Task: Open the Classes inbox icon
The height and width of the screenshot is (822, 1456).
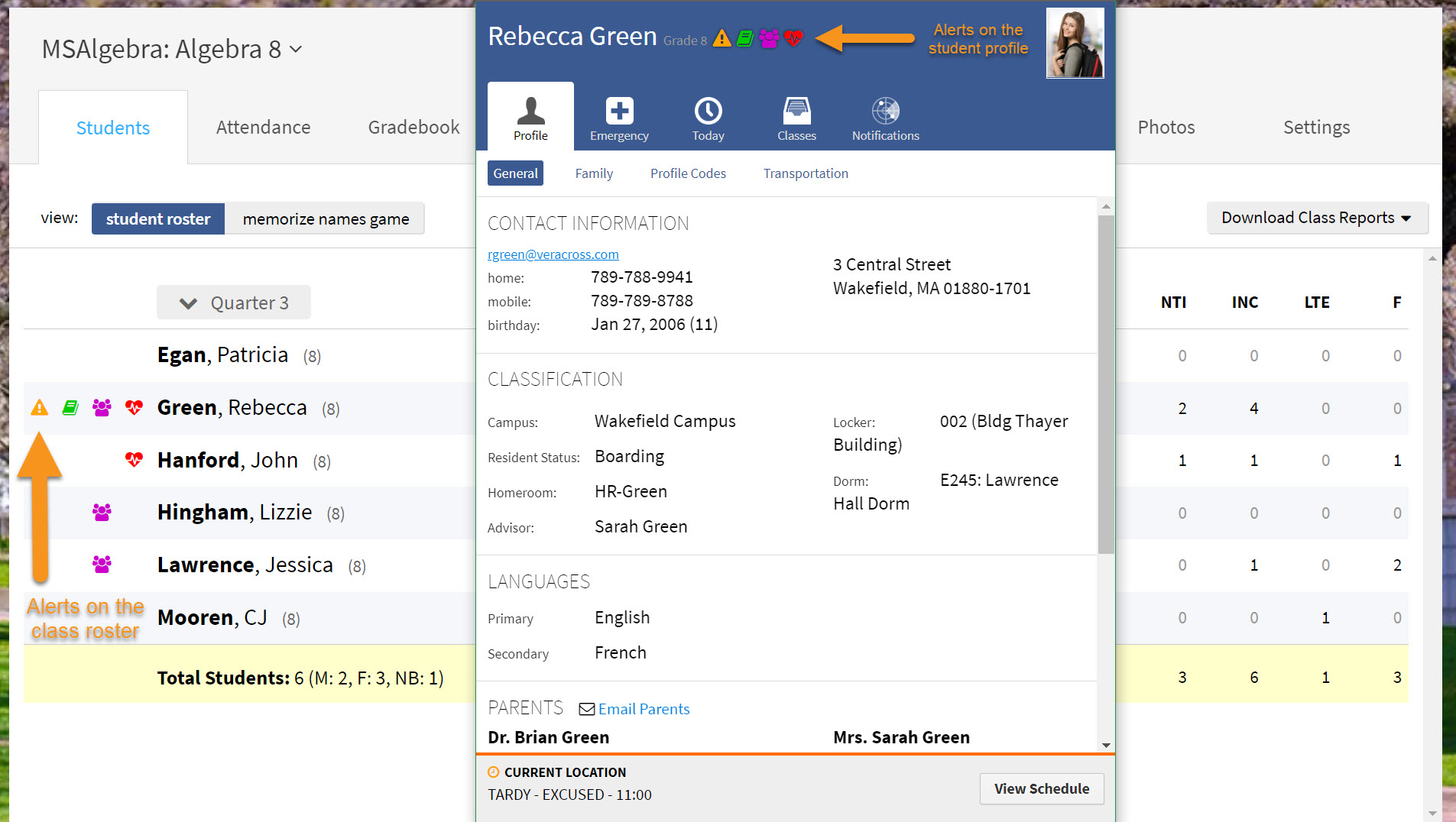Action: [796, 112]
